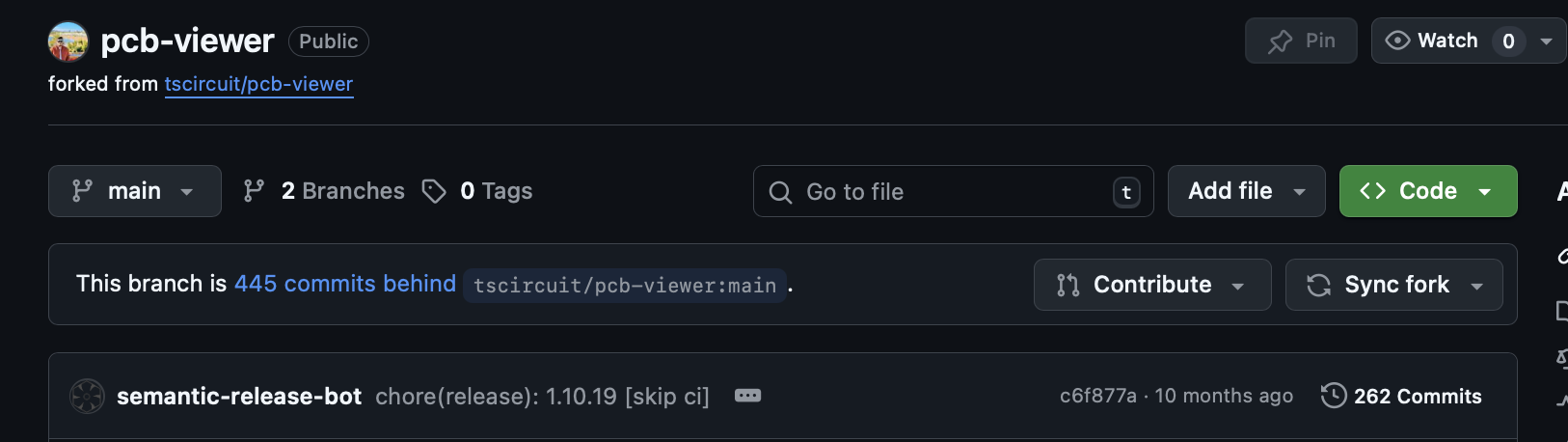Click the repository owner avatar
This screenshot has height=442, width=1568.
[x=68, y=41]
